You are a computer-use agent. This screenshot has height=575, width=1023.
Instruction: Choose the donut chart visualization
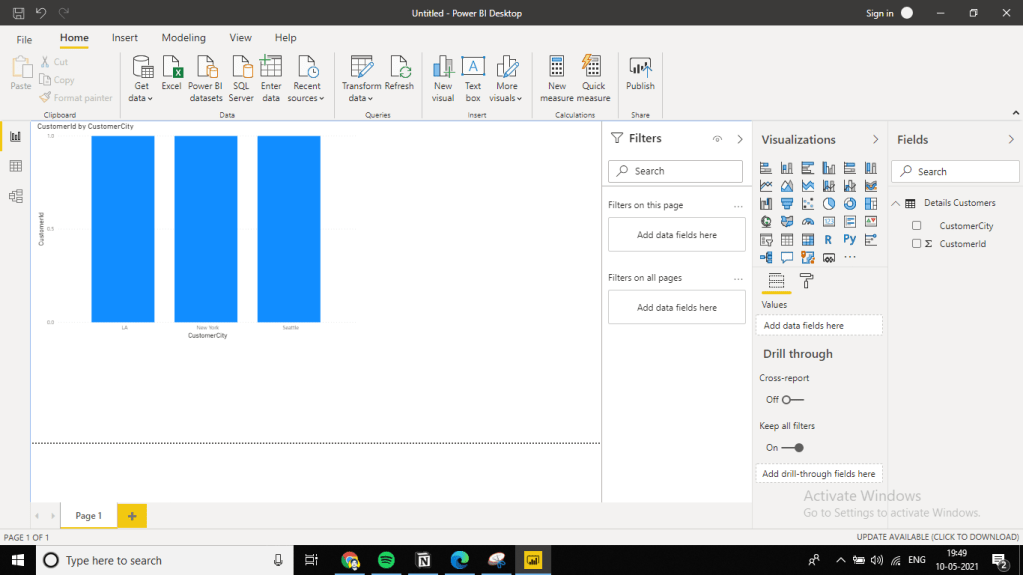click(850, 204)
